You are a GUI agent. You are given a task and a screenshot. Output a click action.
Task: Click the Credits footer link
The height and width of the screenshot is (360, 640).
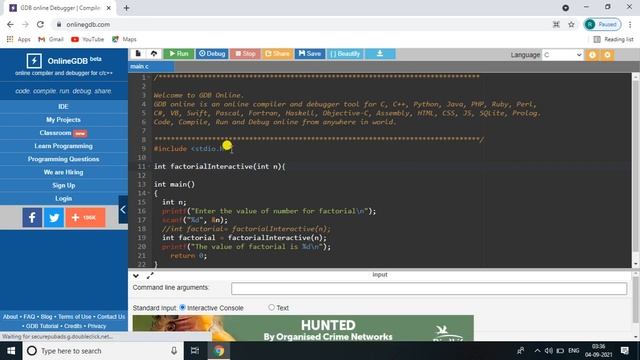pos(73,326)
